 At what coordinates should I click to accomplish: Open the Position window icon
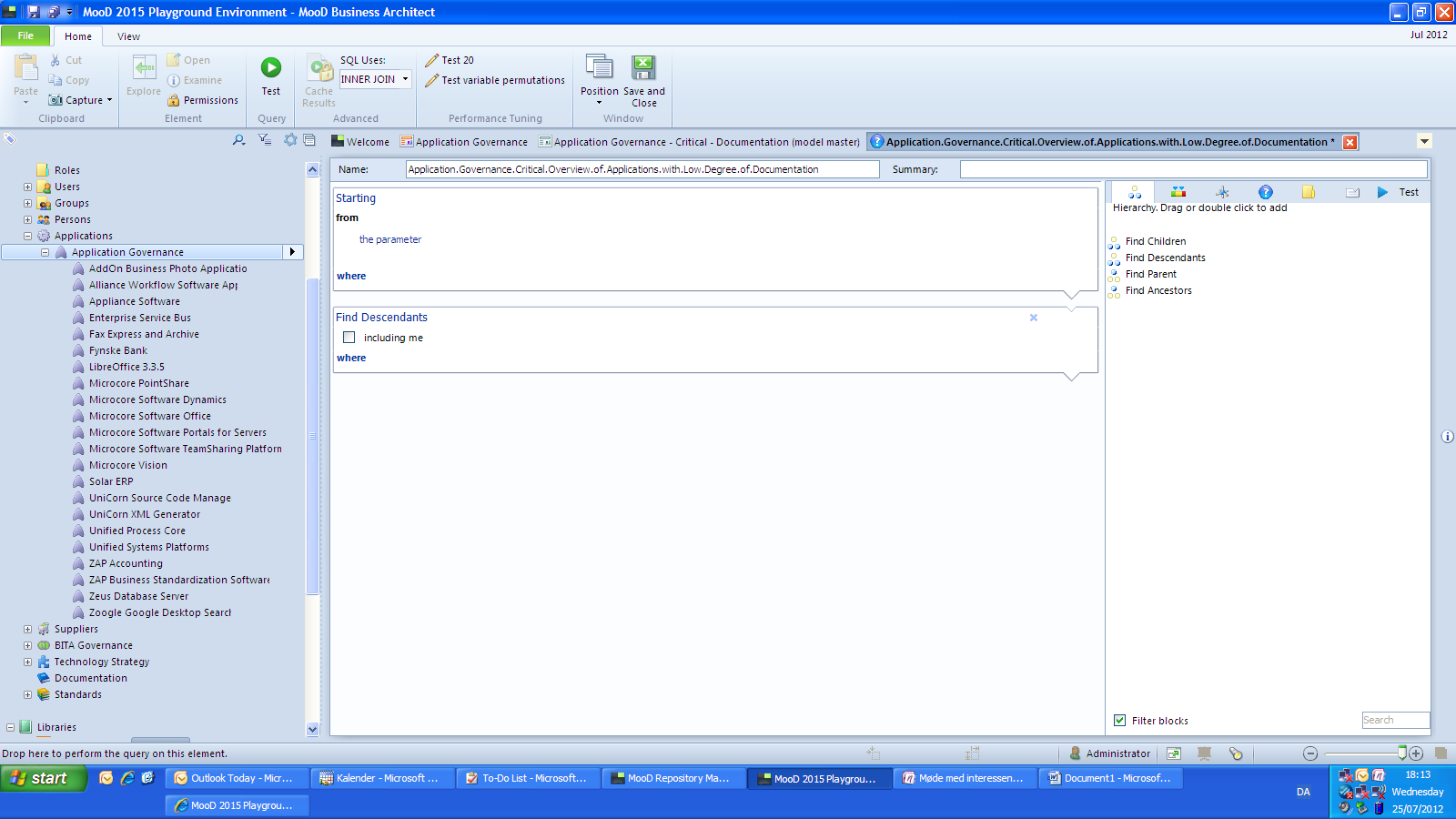coord(599,68)
